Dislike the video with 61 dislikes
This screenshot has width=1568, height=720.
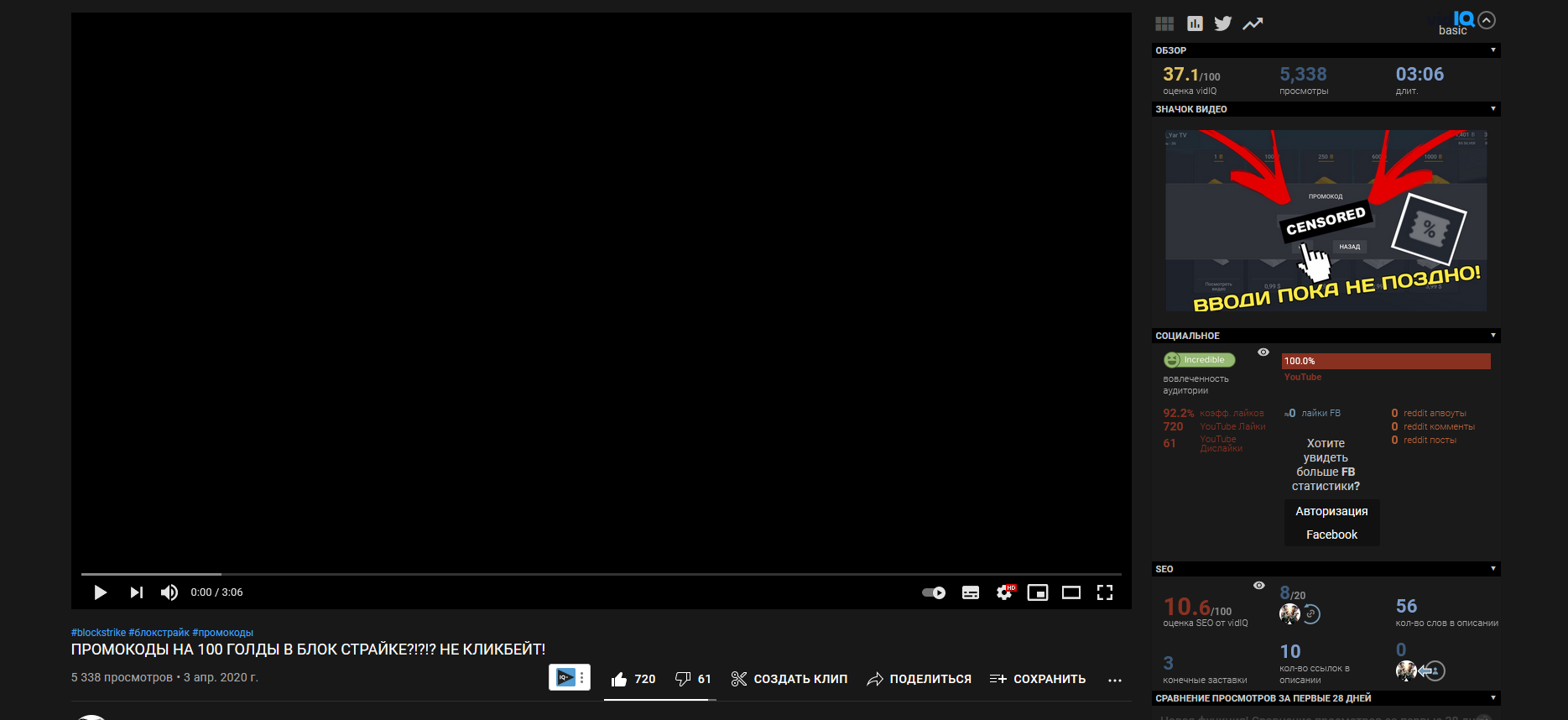click(693, 679)
